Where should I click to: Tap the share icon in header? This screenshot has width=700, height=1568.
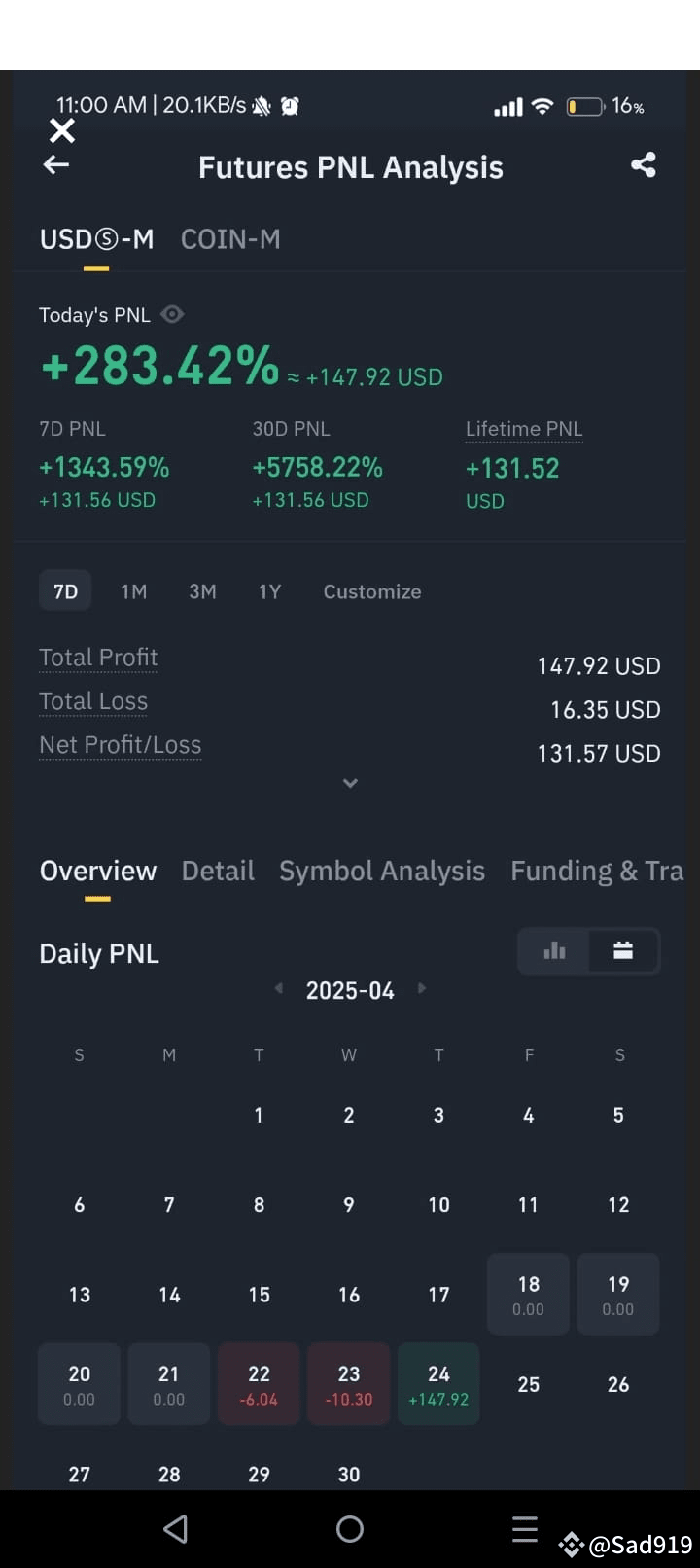pyautogui.click(x=644, y=164)
